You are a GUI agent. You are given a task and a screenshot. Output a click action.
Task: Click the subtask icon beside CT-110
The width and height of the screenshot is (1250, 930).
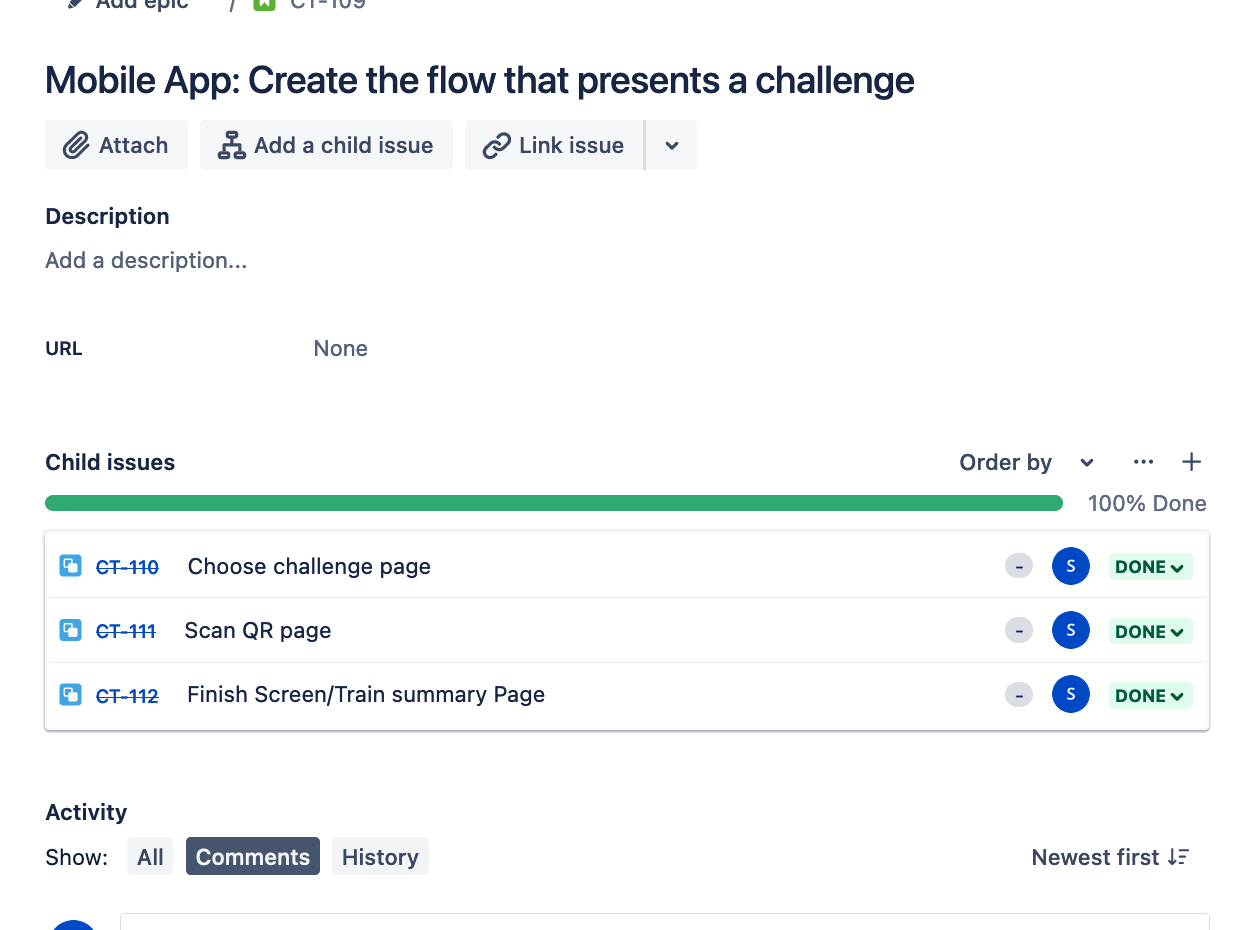(x=70, y=566)
